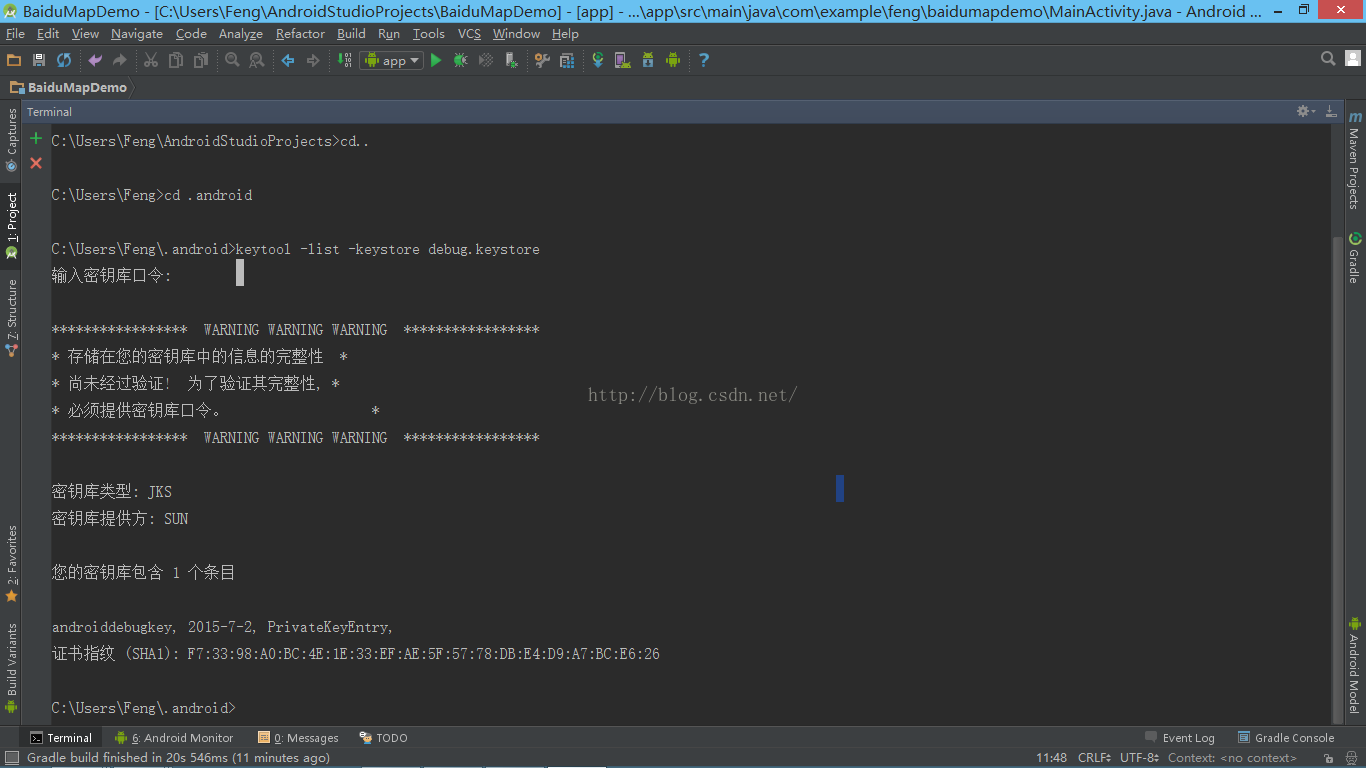Screen dimensions: 1366x768
Task: Close terminal session with red X
Action: coord(36,163)
